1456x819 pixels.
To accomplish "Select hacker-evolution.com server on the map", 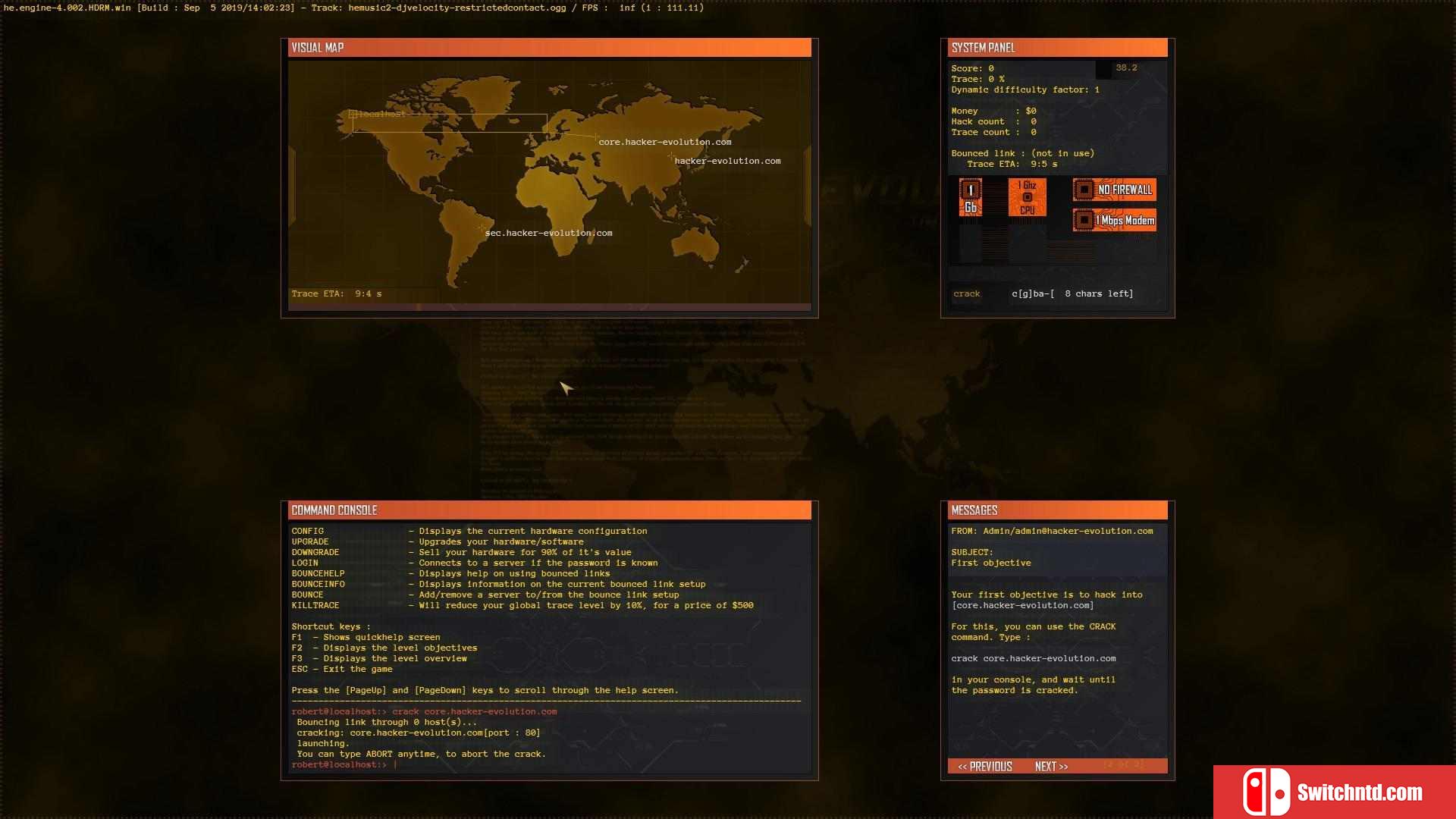I will click(x=727, y=161).
